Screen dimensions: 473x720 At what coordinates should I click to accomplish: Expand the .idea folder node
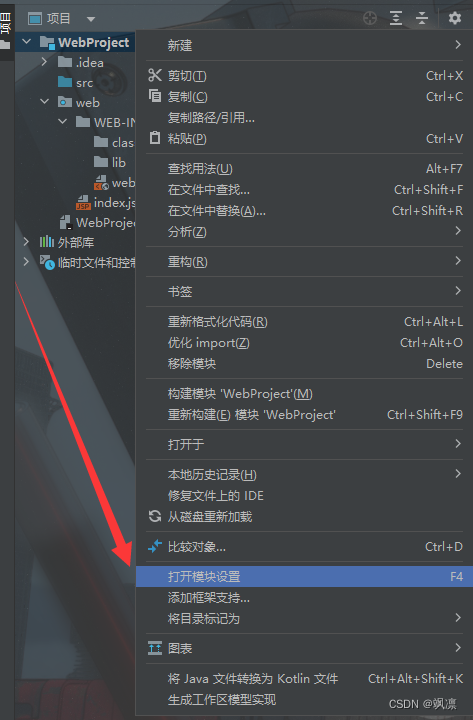(x=45, y=62)
